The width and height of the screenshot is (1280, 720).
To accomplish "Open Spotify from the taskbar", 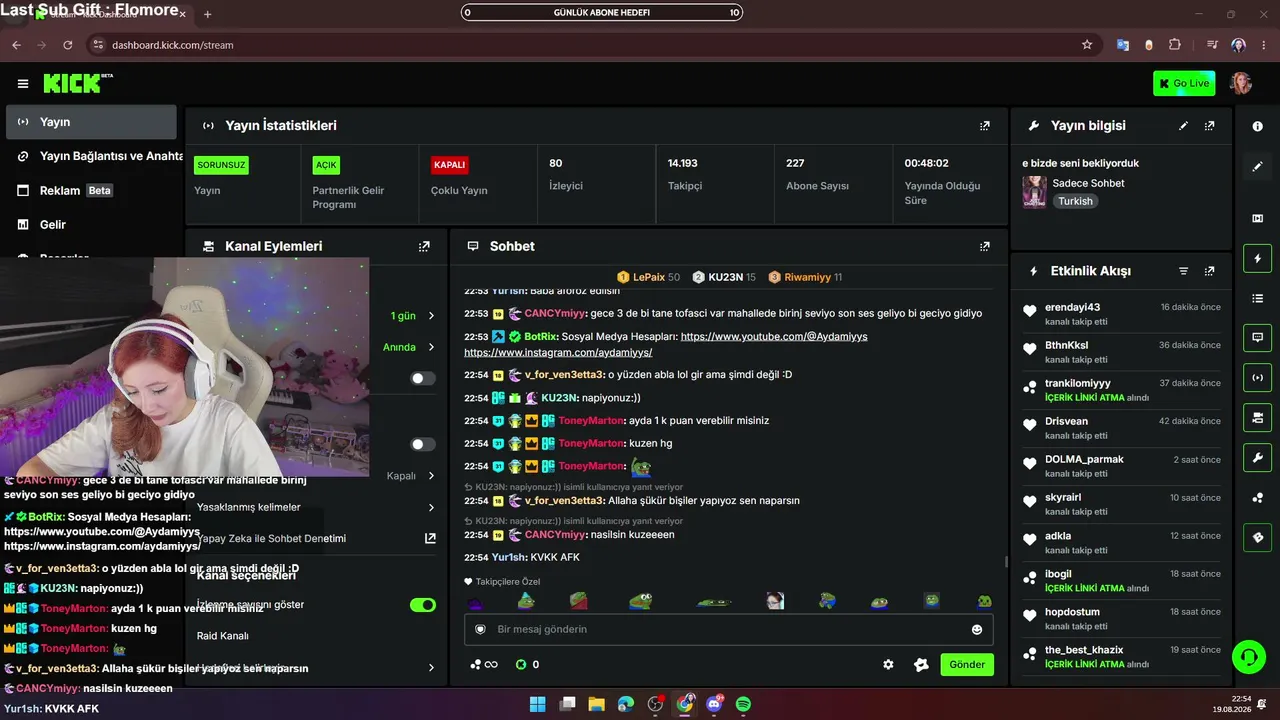I will pos(744,704).
